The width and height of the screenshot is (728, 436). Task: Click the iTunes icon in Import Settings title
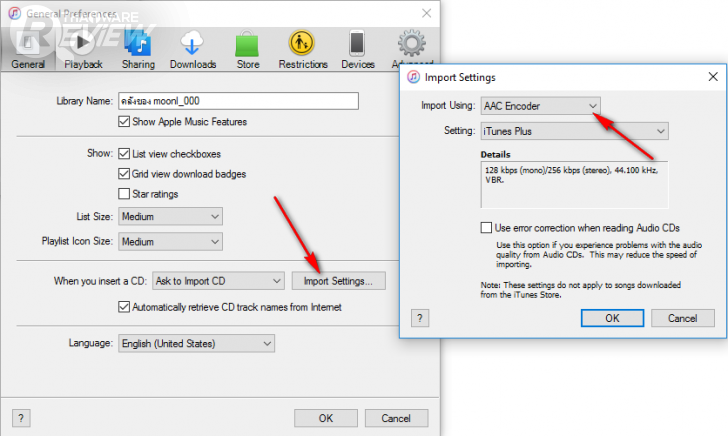(413, 77)
